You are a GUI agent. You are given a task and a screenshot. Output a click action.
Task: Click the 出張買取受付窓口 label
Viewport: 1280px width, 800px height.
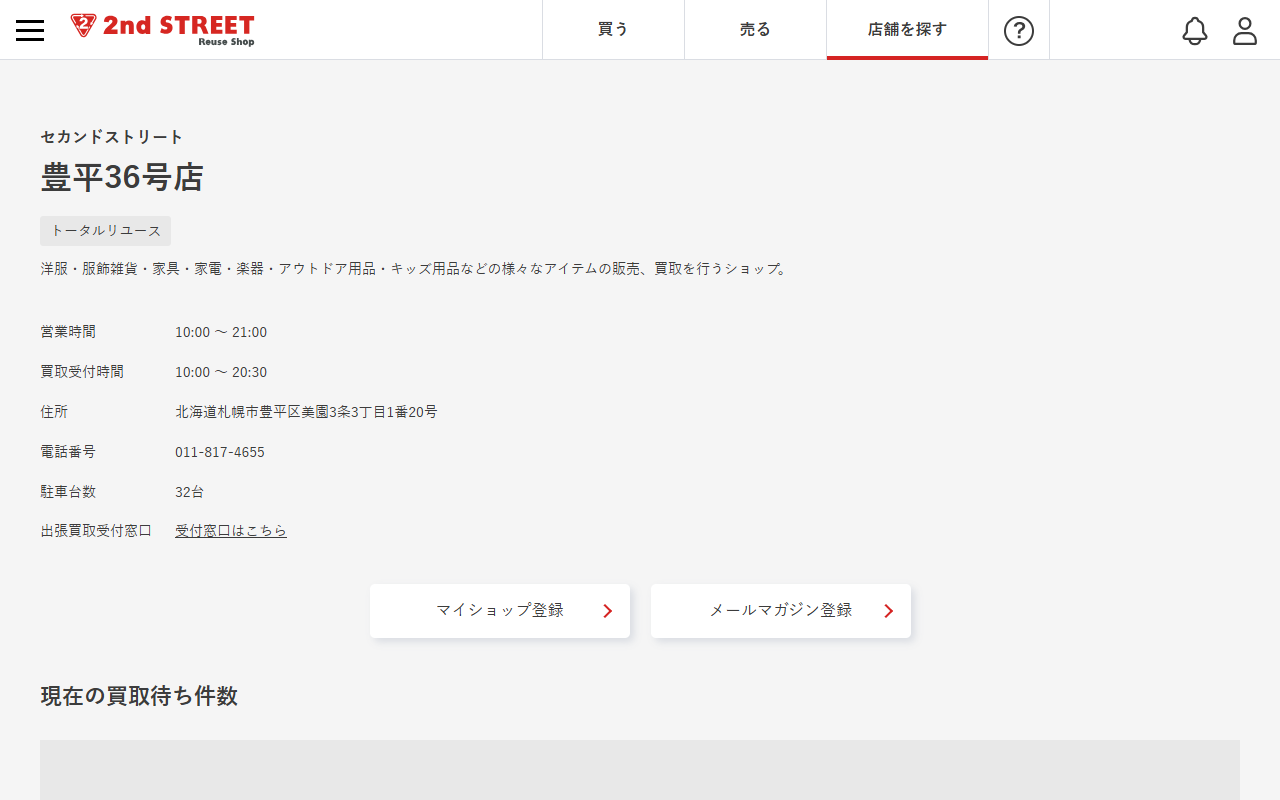pos(96,531)
